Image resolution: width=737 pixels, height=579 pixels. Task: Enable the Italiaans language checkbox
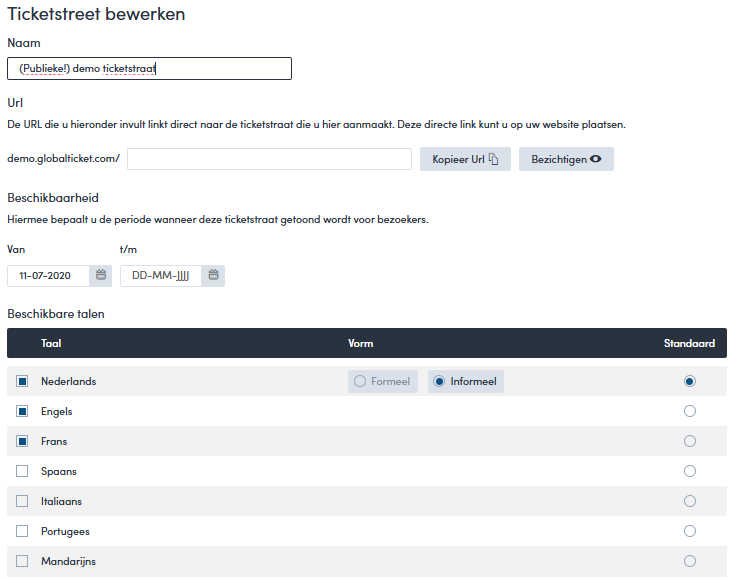(x=22, y=501)
